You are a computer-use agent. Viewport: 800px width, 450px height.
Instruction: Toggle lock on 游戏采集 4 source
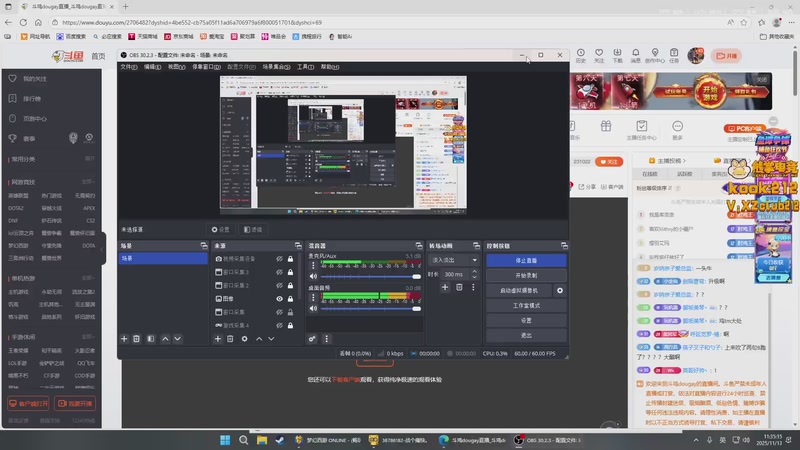point(290,326)
